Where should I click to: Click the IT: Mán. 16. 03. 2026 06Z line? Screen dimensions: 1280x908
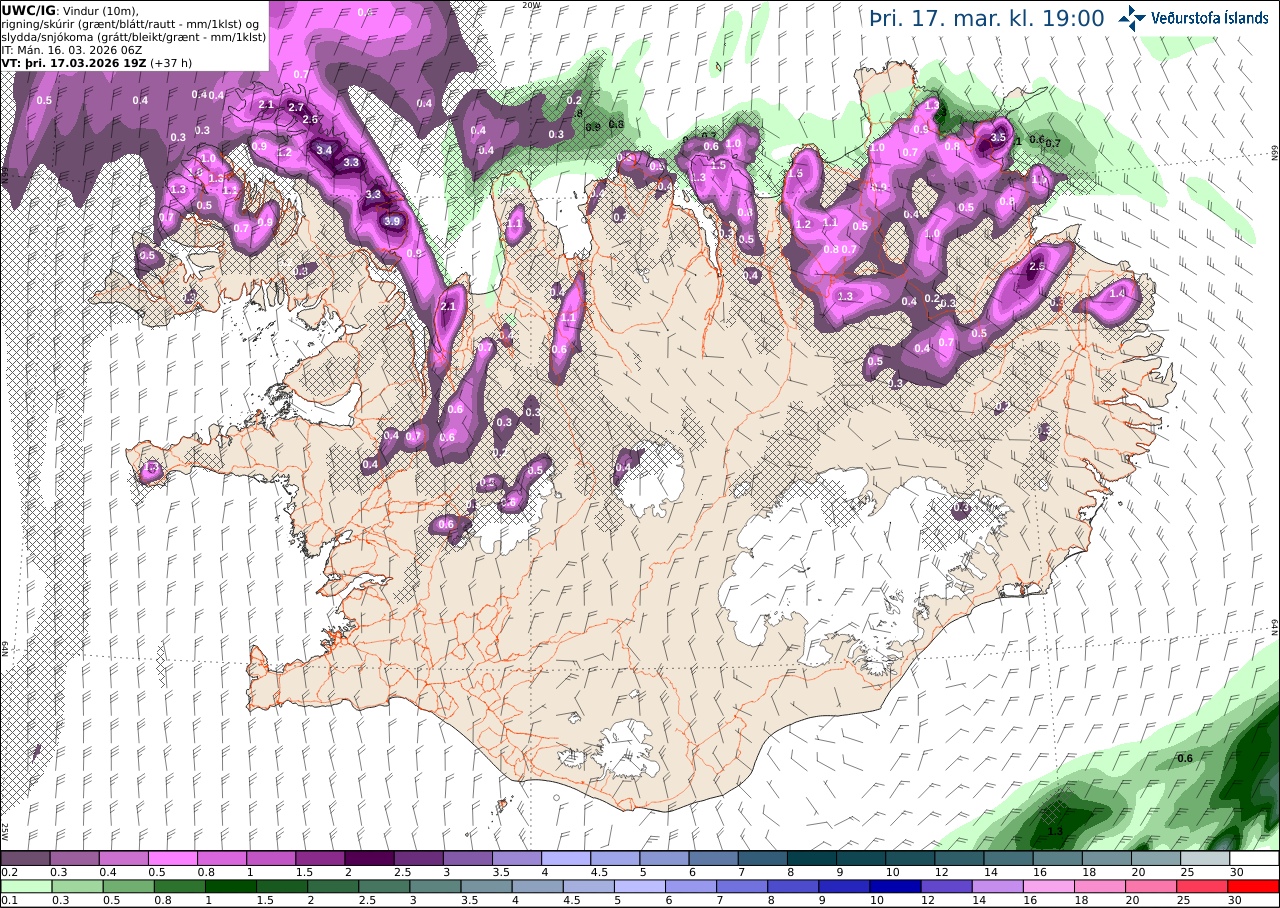pyautogui.click(x=72, y=49)
